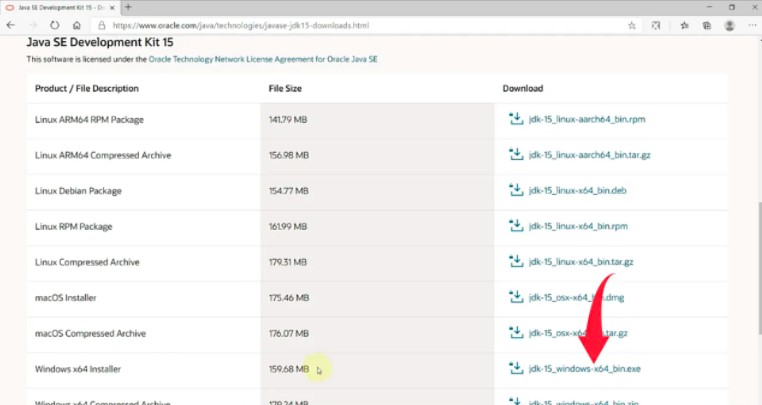This screenshot has width=762, height=405.
Task: Click download icon beside jdk-15_osx-x64_bin.dmg
Action: click(516, 297)
